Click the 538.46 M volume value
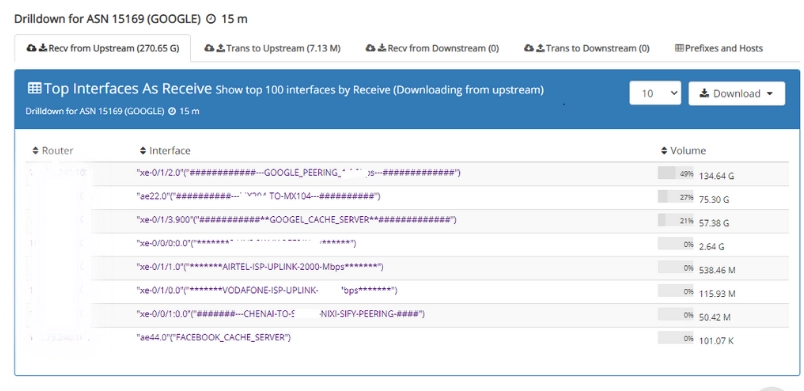Viewport: 804px width, 391px height. click(x=717, y=270)
